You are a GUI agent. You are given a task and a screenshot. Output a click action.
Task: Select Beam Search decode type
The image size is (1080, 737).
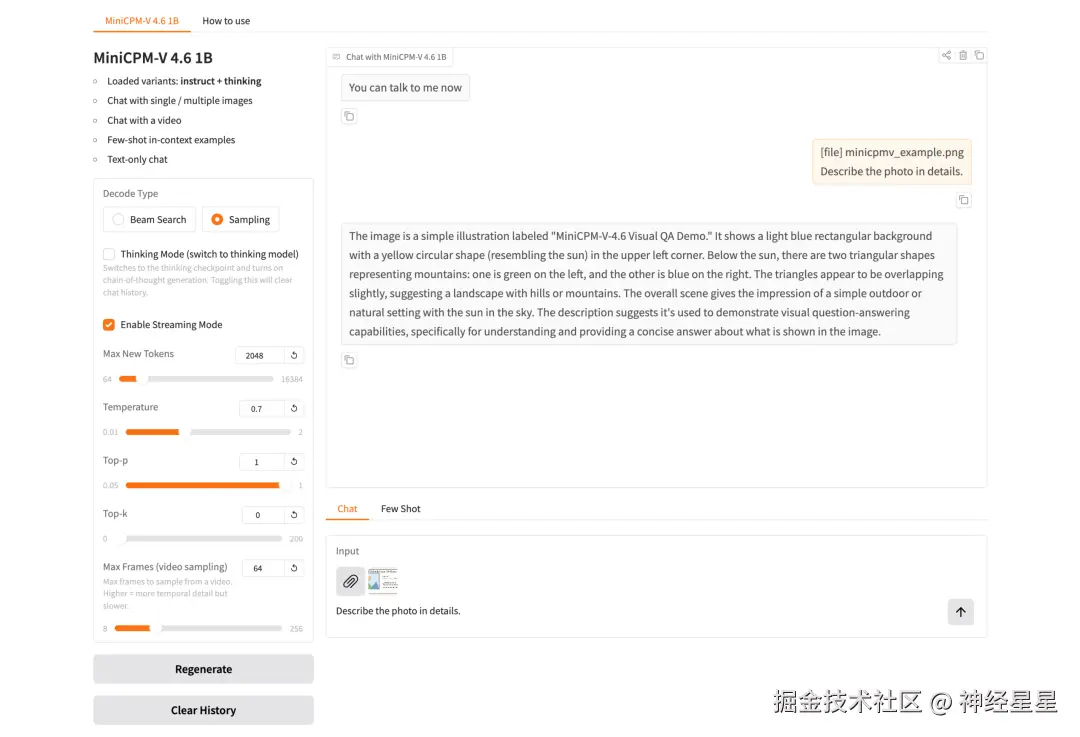coord(149,219)
